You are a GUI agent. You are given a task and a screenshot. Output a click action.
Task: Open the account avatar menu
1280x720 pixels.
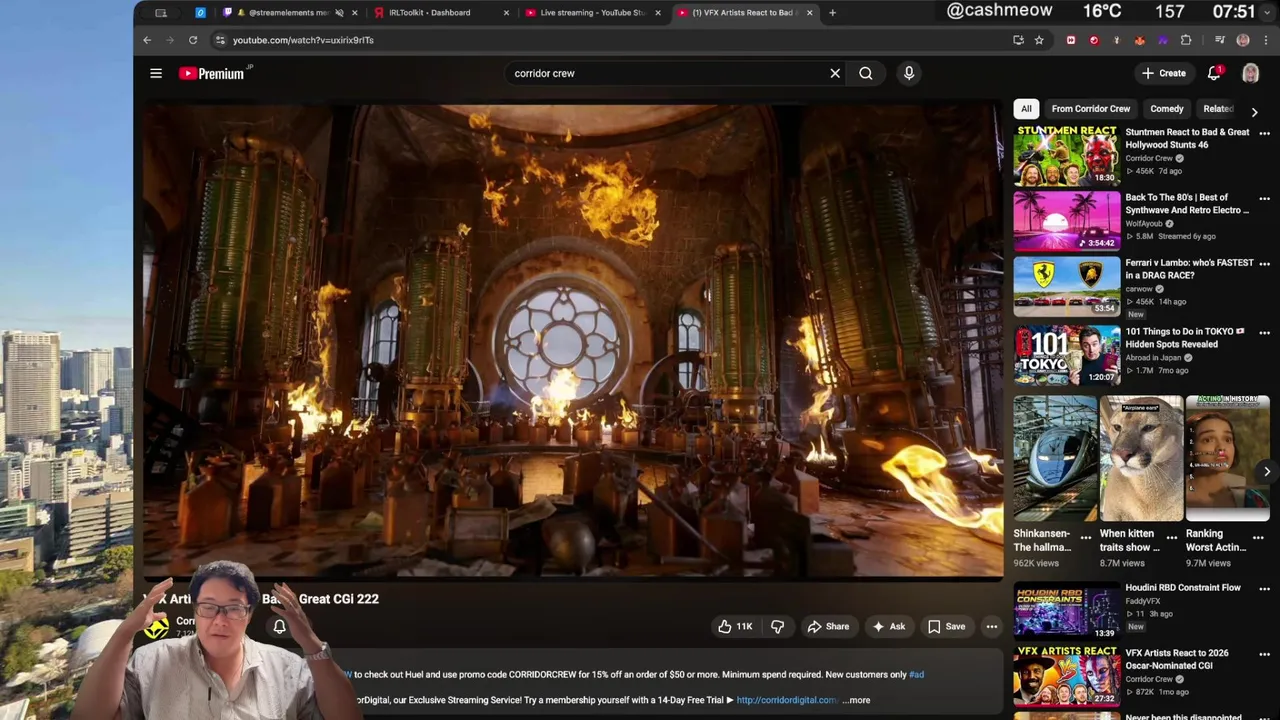1251,73
